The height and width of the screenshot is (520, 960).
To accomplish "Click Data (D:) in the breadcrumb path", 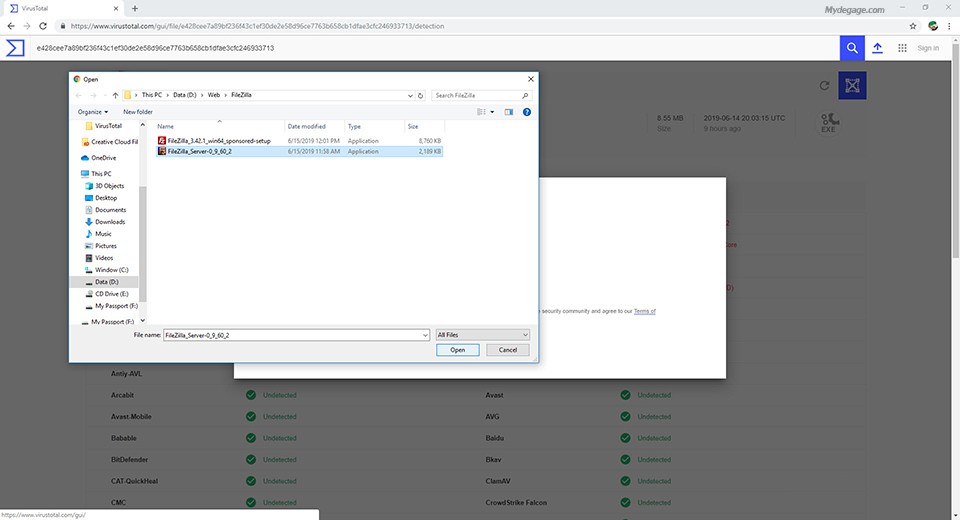I will click(x=185, y=95).
